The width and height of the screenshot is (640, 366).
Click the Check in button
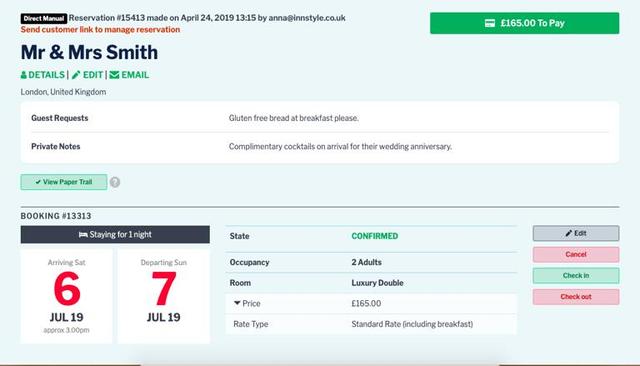coord(576,276)
